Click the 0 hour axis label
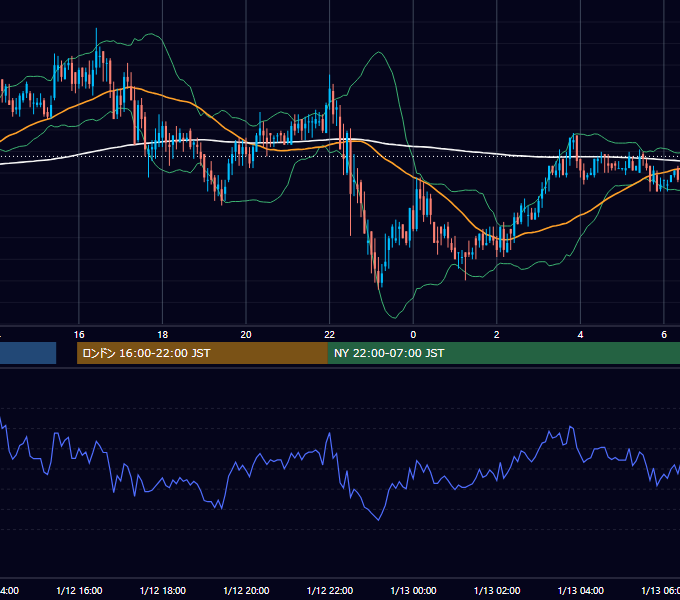 pyautogui.click(x=413, y=335)
